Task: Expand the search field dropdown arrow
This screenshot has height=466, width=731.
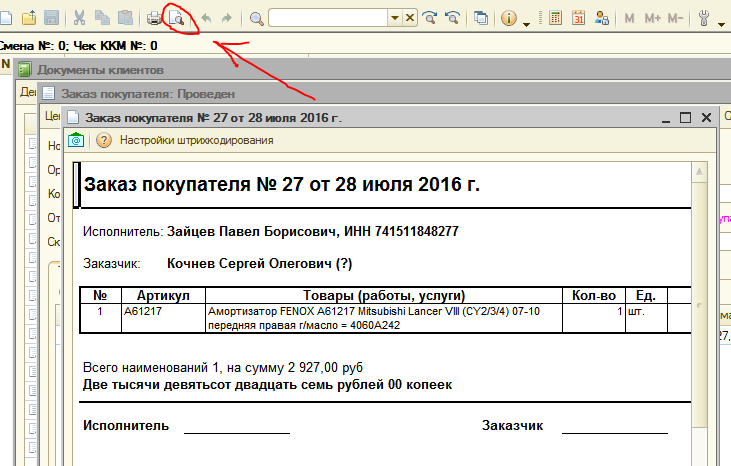Action: click(394, 18)
